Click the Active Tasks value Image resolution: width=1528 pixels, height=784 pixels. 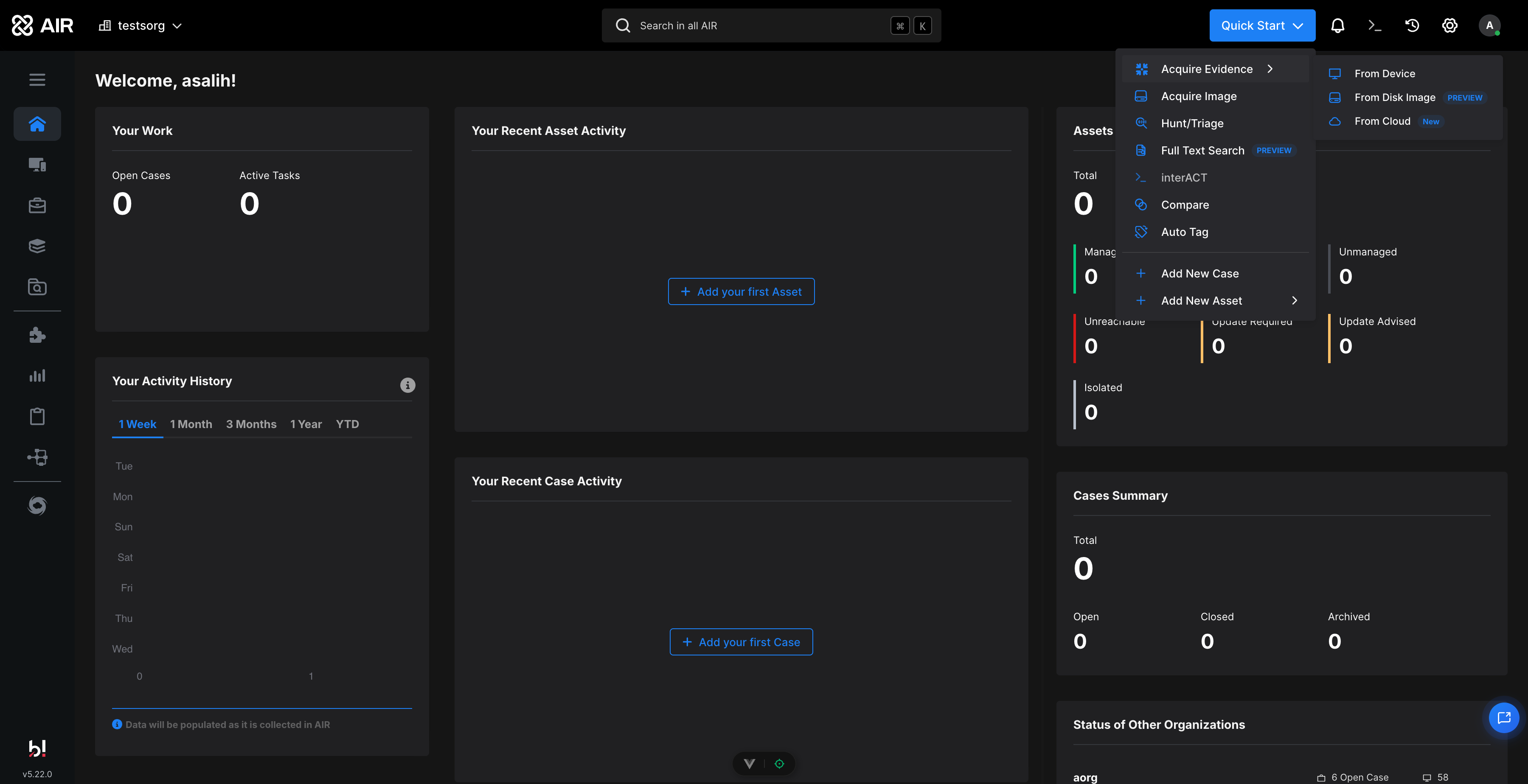(250, 203)
